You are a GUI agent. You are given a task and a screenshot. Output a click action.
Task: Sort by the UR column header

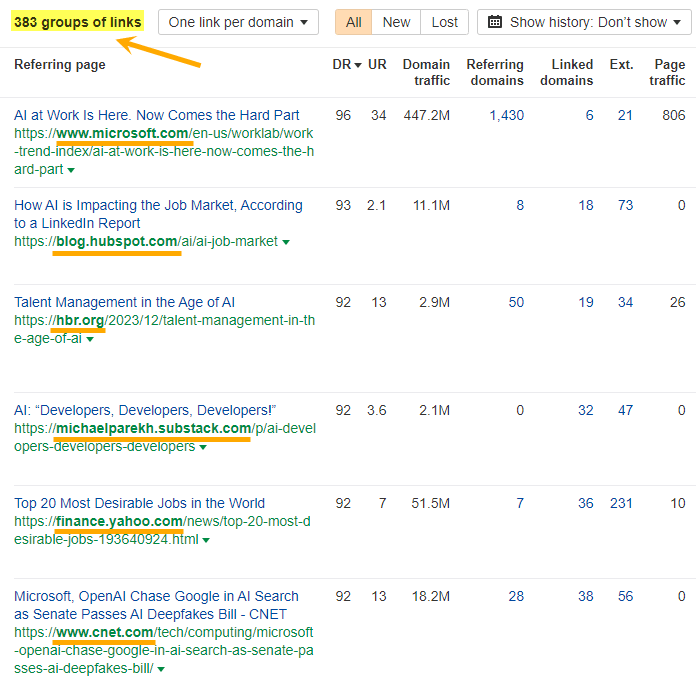(x=377, y=64)
